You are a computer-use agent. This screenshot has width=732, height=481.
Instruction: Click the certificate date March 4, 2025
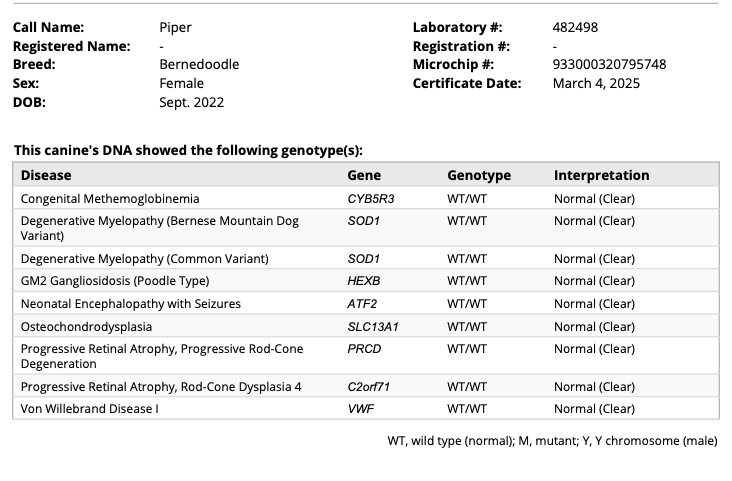point(596,83)
